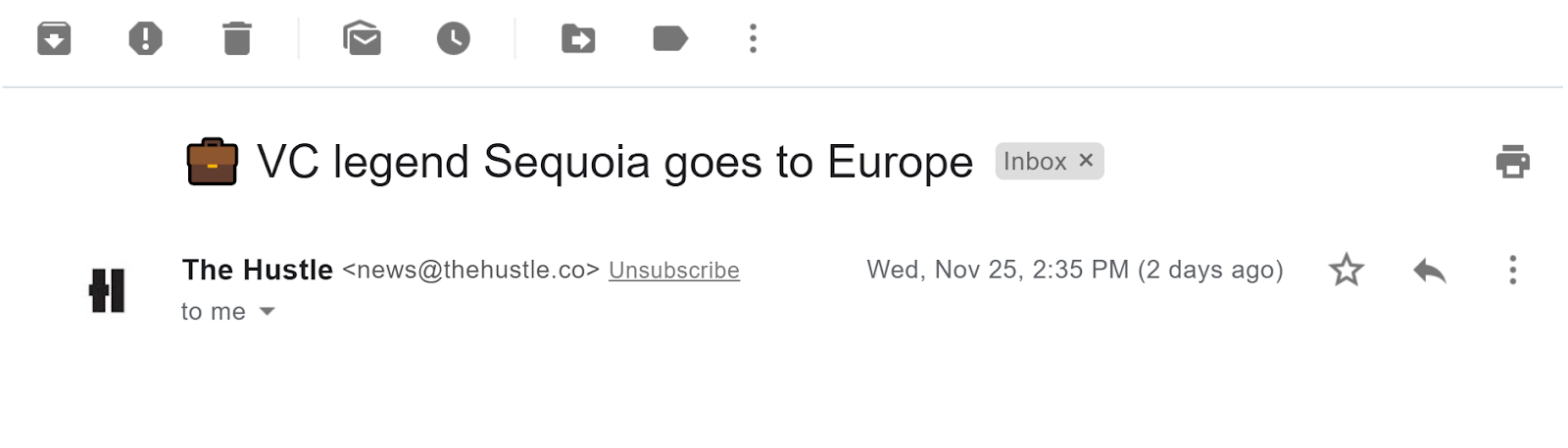The image size is (1568, 448).
Task: Delete the email with the trash icon
Action: point(237,39)
